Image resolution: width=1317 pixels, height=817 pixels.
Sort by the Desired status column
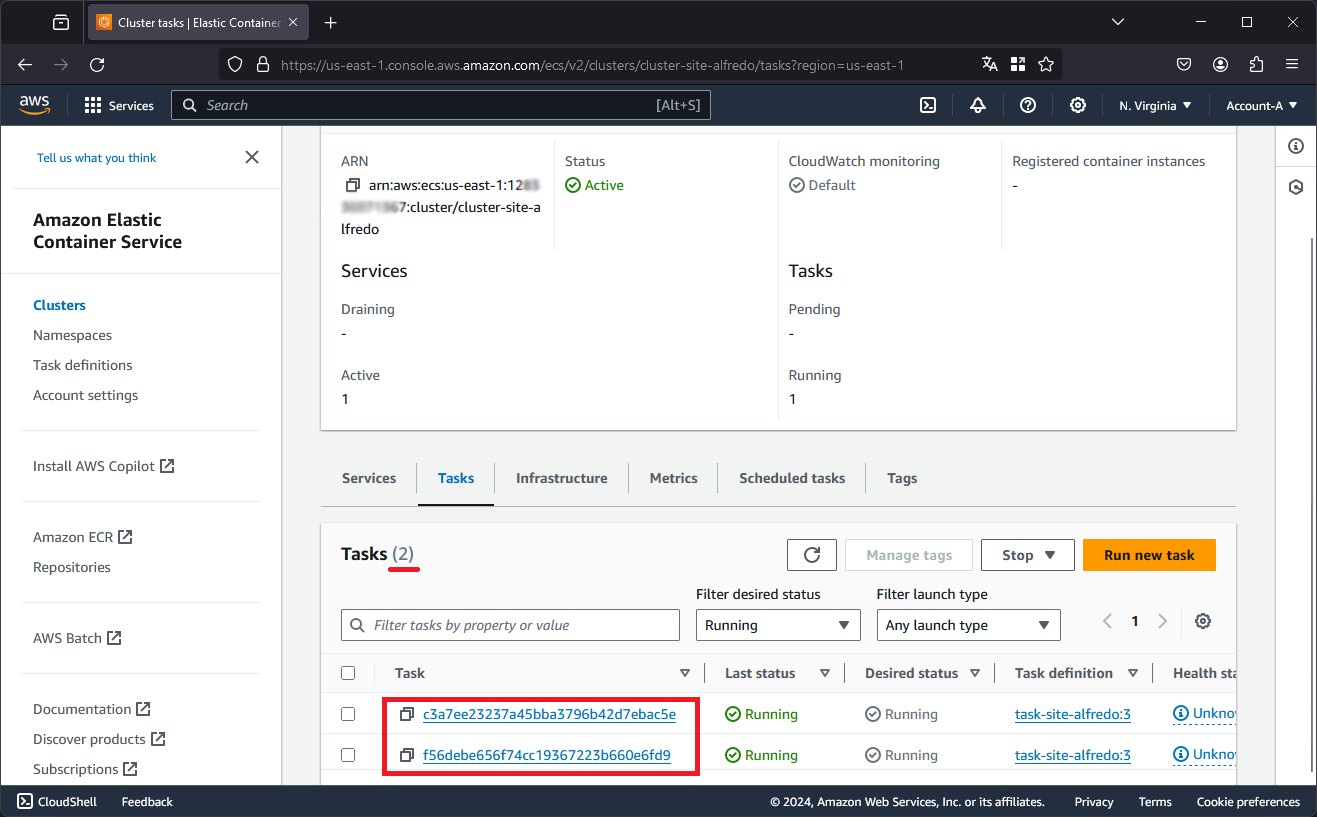pos(975,673)
